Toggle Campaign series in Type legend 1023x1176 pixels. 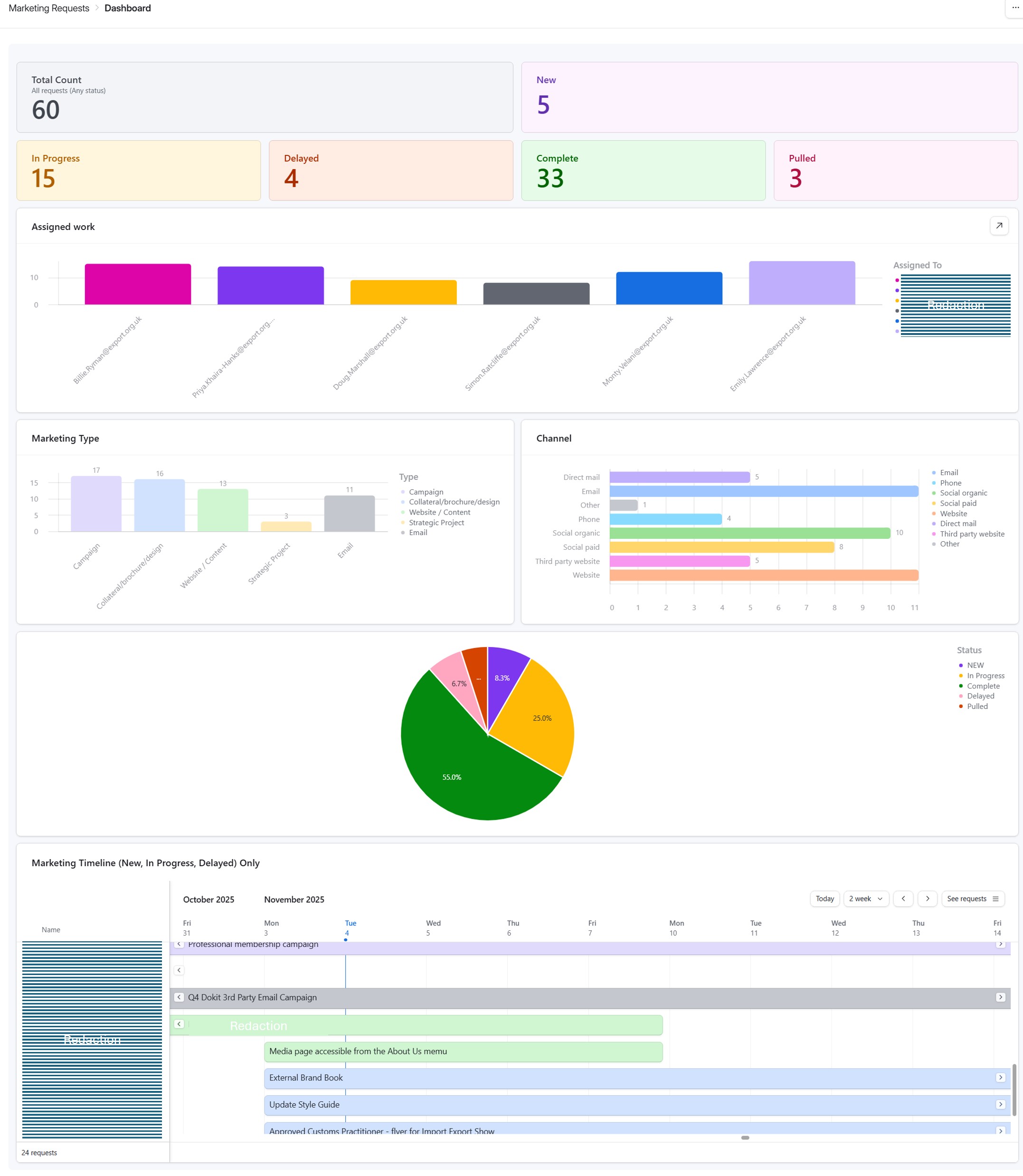(425, 492)
